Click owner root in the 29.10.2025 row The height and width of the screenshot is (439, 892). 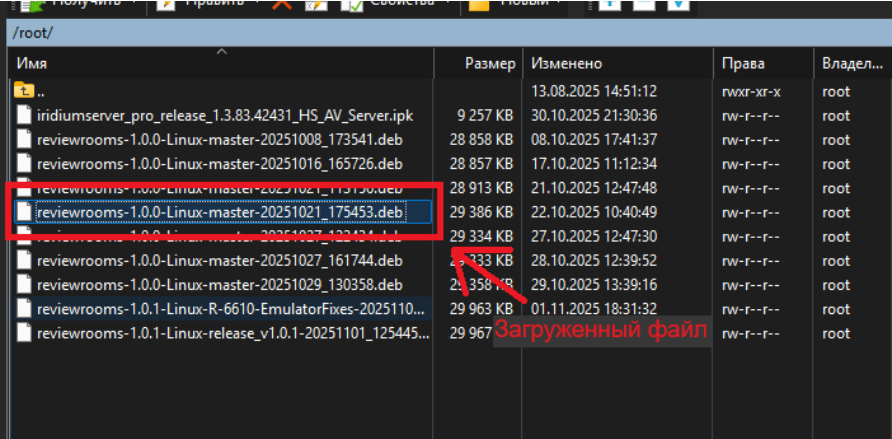pos(836,285)
